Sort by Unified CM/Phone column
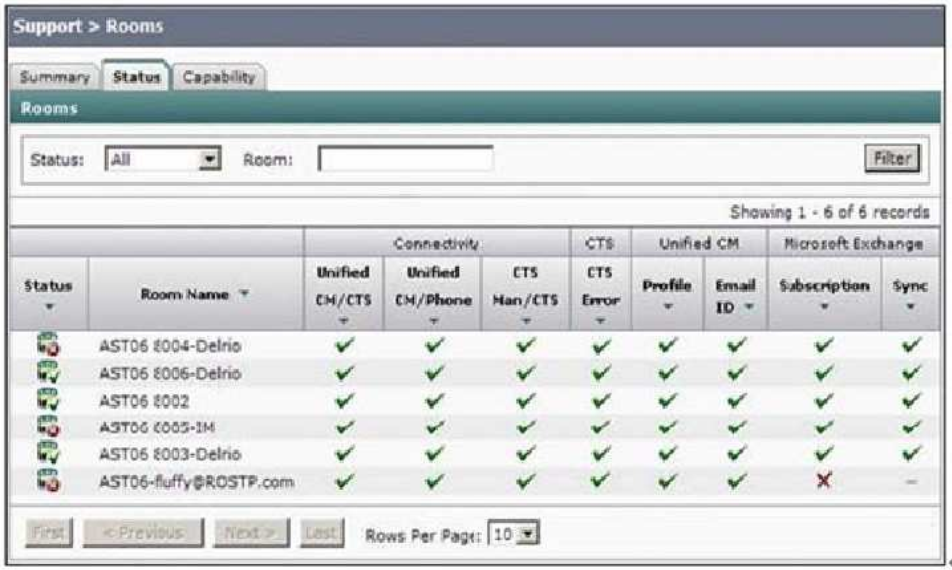This screenshot has width=952, height=570. (434, 321)
